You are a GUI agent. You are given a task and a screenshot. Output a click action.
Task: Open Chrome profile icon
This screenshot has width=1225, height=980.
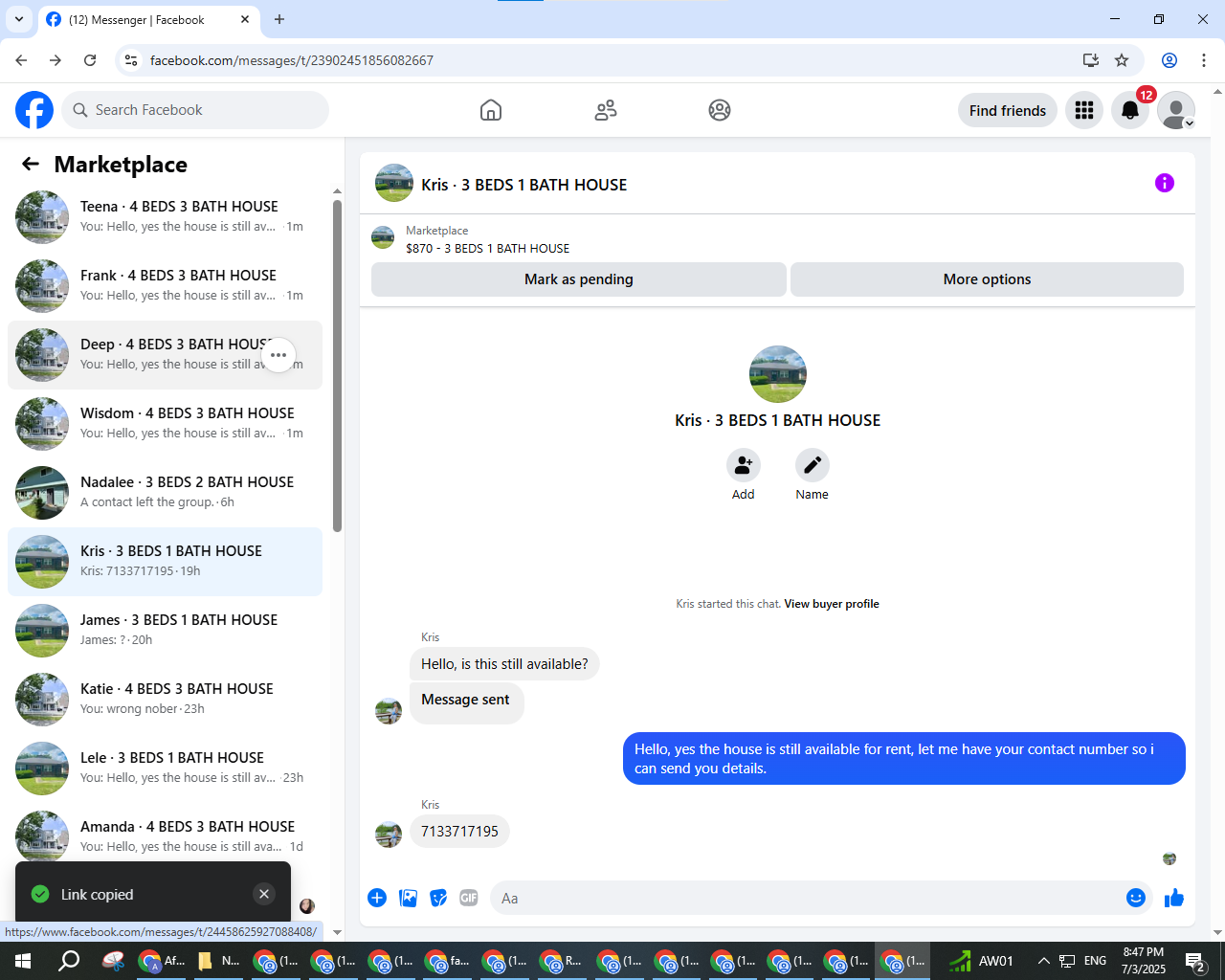pos(1169,60)
